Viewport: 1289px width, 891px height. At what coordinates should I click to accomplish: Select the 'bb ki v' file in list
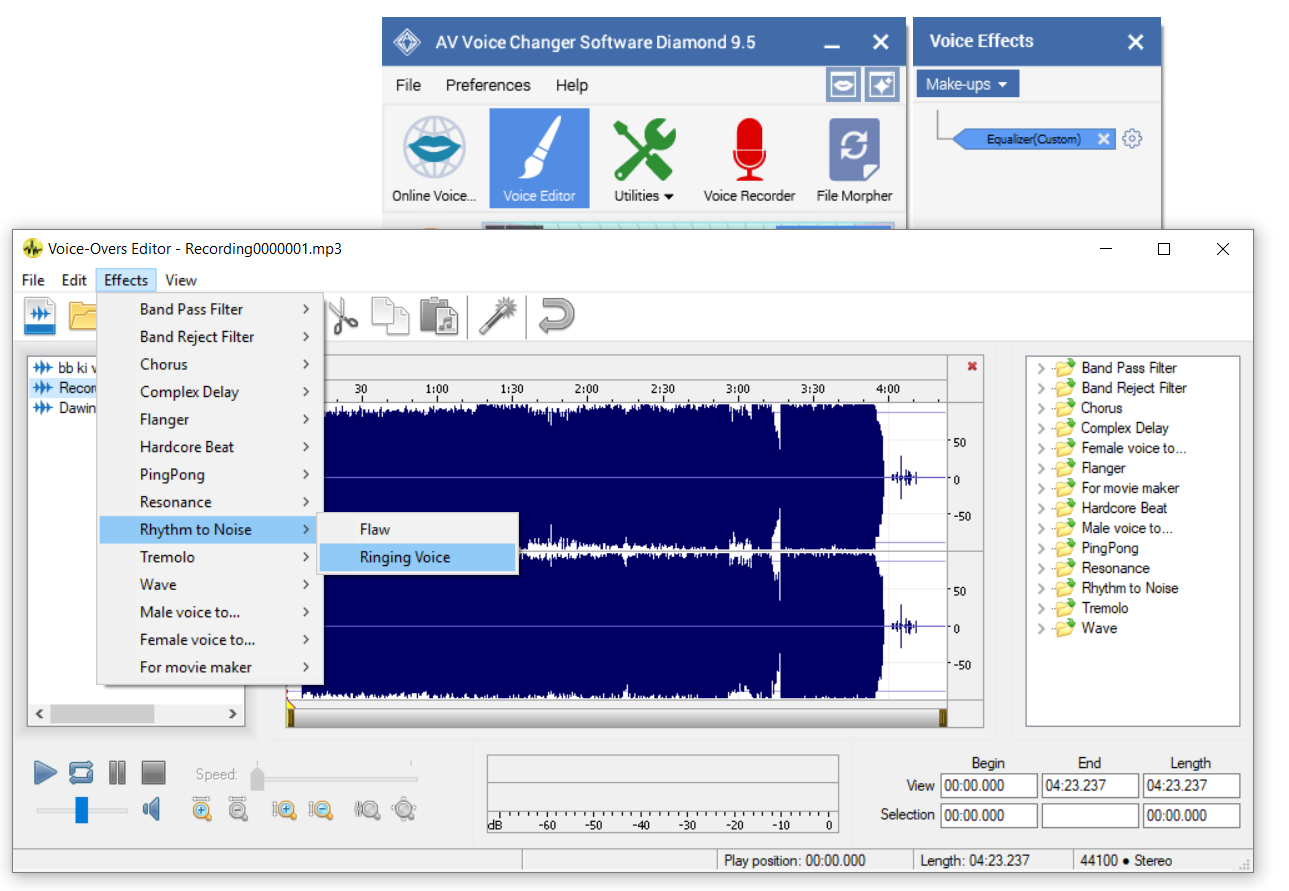65,368
